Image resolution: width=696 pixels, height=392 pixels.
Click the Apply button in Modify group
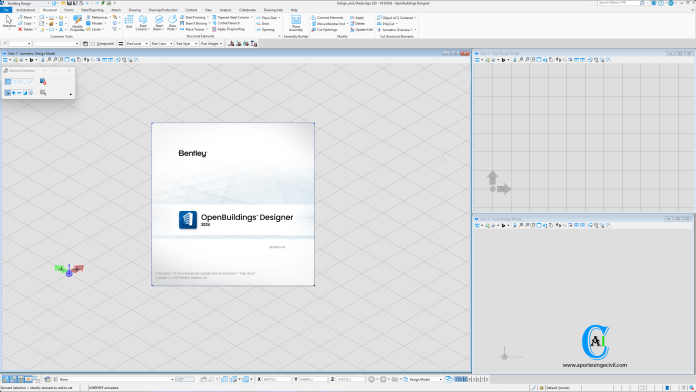click(357, 18)
